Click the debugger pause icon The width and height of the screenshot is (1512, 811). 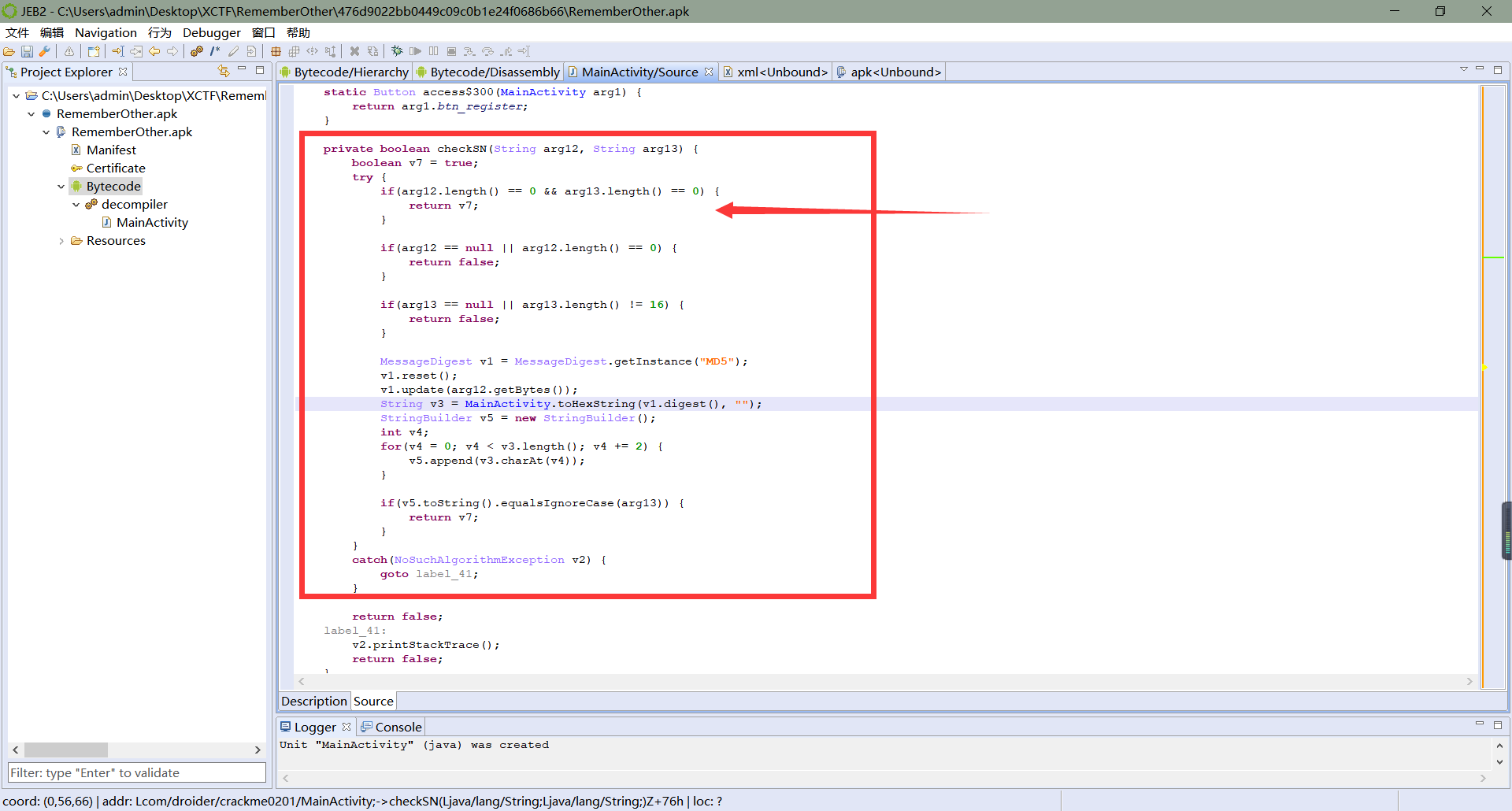click(x=433, y=51)
